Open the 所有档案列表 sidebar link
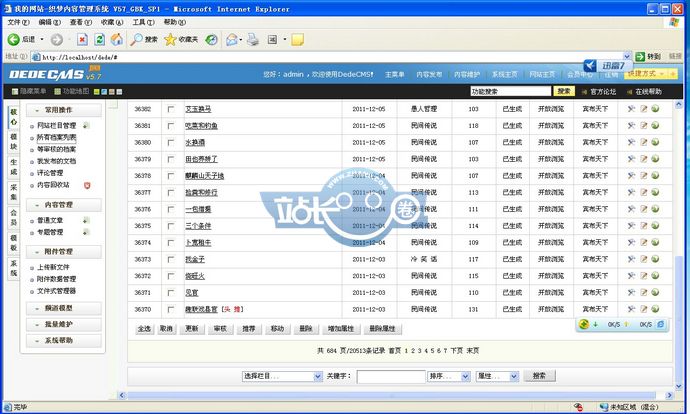This screenshot has width=690, height=414. click(x=56, y=137)
